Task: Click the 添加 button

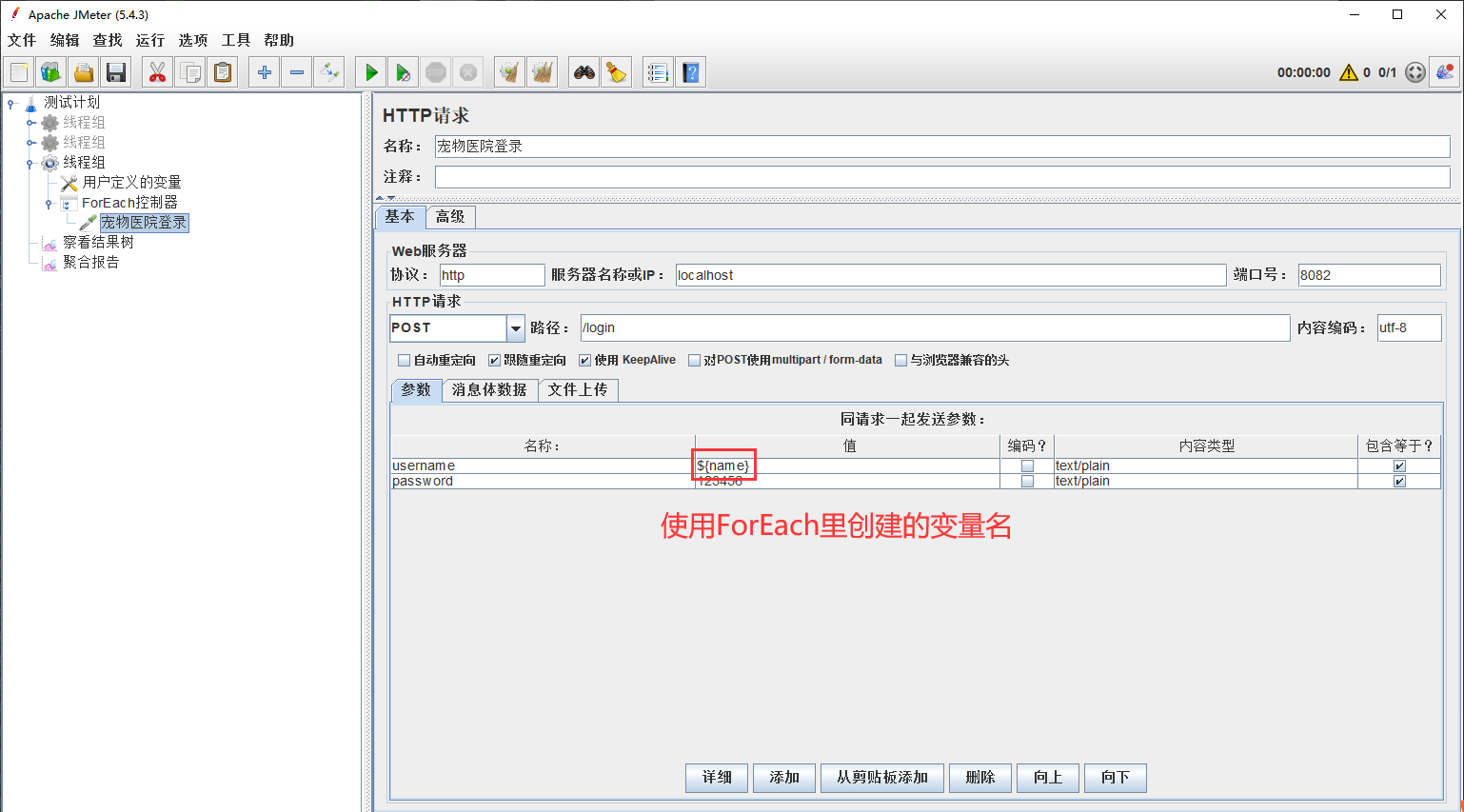Action: coord(783,778)
